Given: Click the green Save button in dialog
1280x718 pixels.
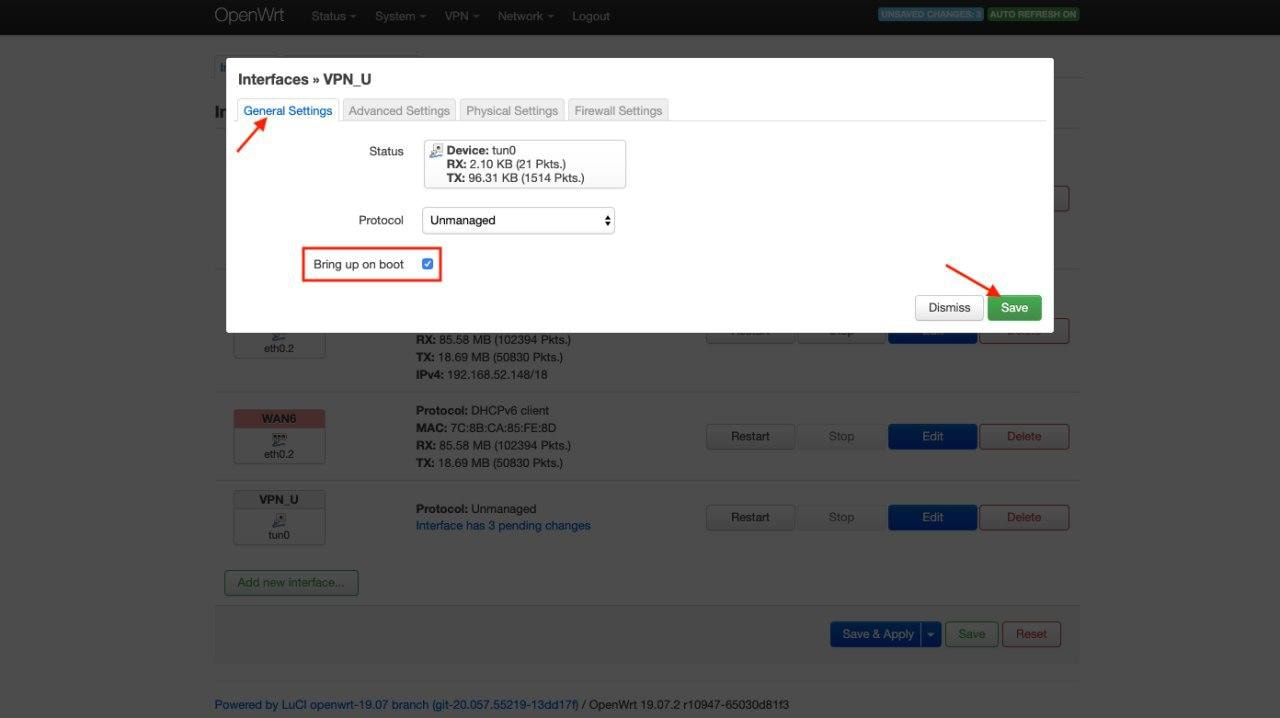Looking at the screenshot, I should pos(1014,308).
